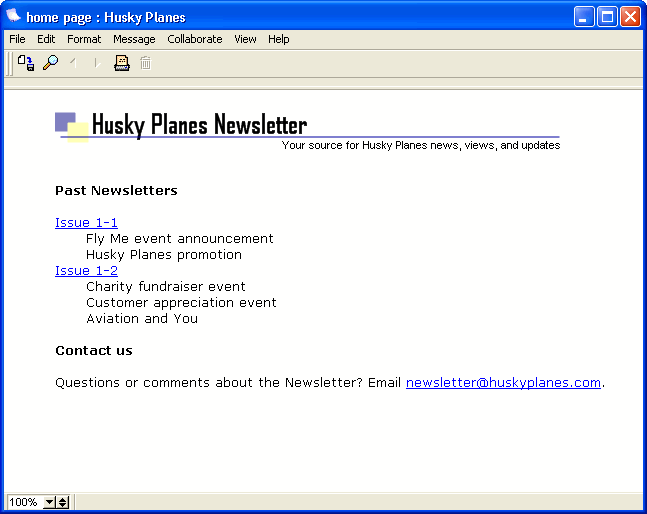Click the magnifying glass Find icon
647x514 pixels.
coord(50,63)
